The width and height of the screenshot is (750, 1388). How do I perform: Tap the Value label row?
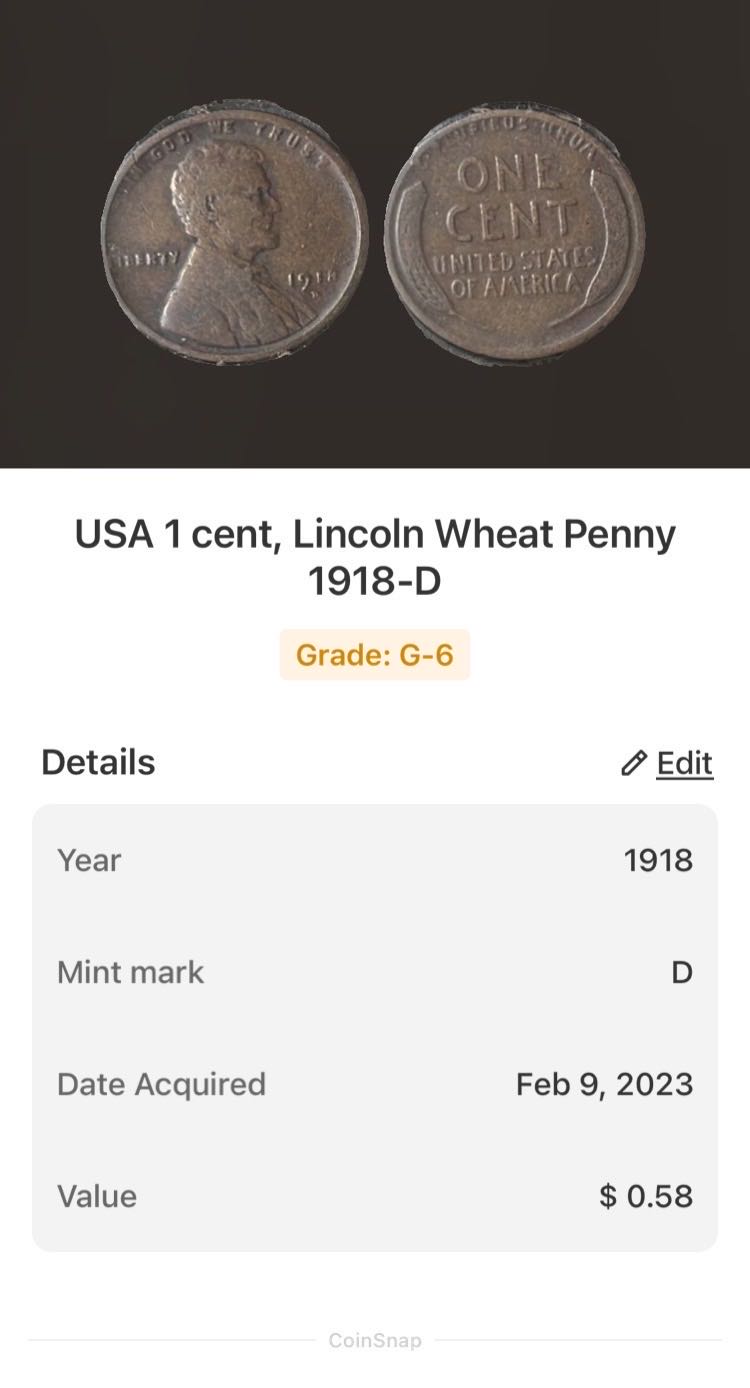(x=97, y=1196)
